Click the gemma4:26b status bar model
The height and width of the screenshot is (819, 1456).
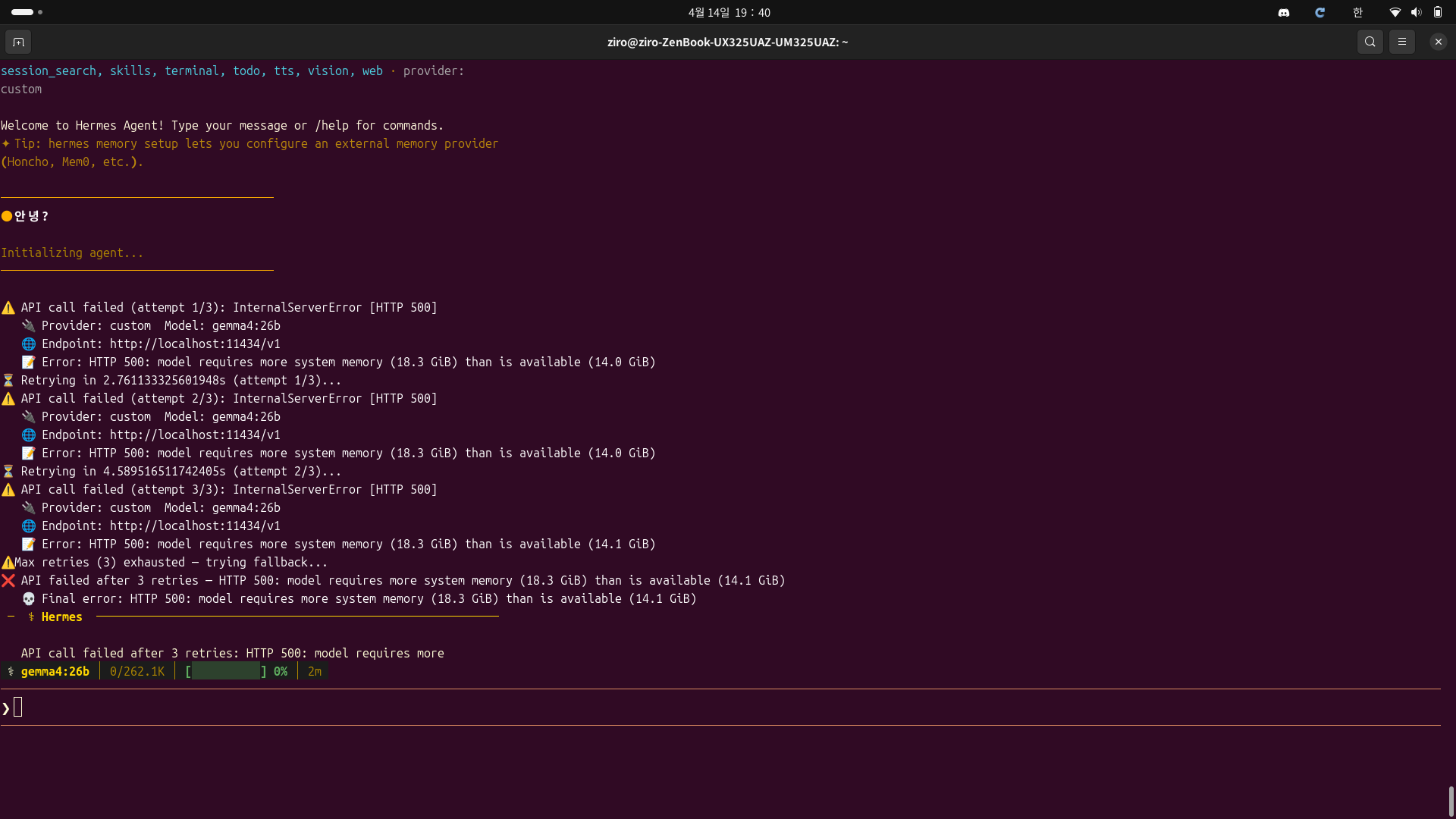click(x=55, y=671)
